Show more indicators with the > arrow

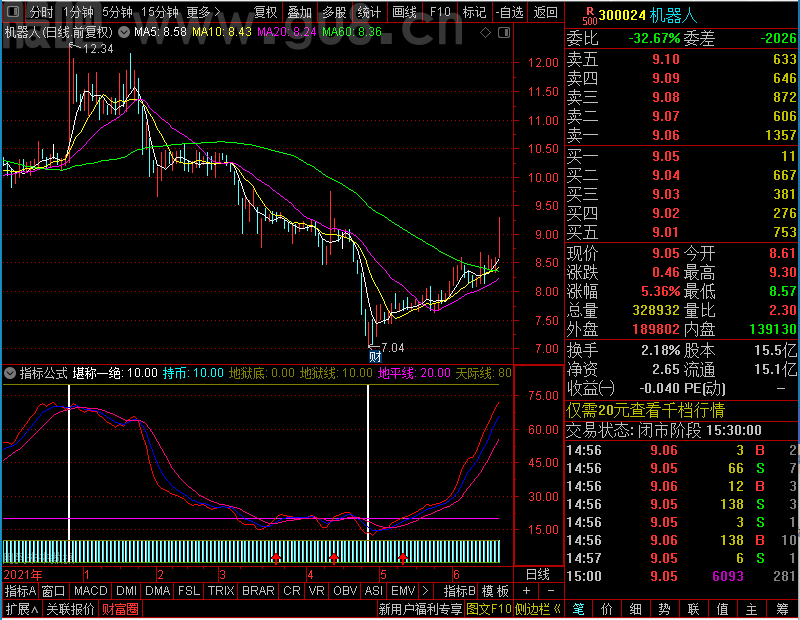point(426,591)
